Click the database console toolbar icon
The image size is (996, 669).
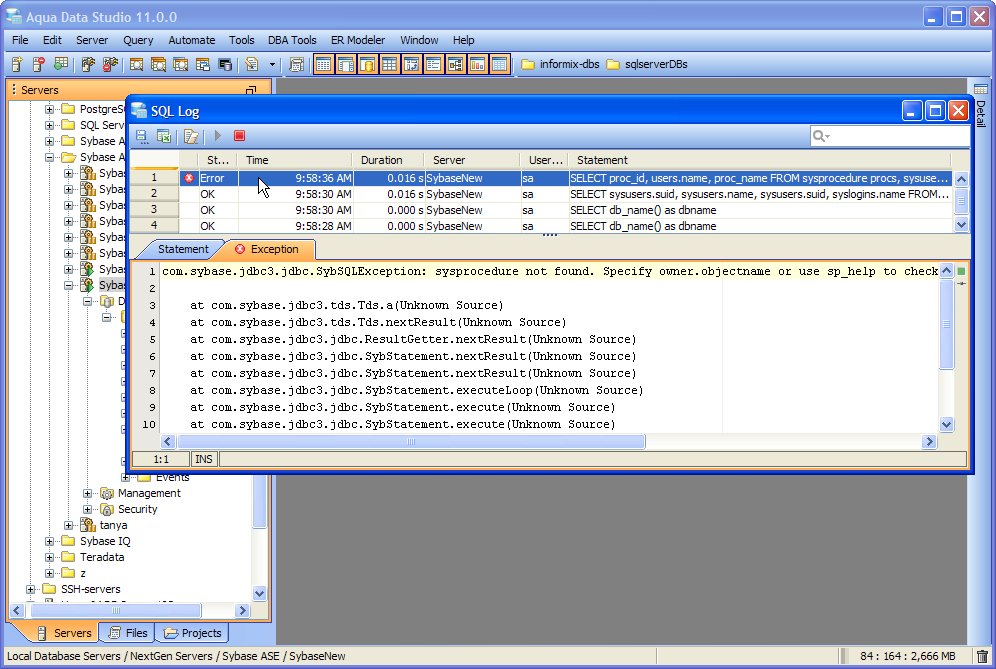coord(225,64)
